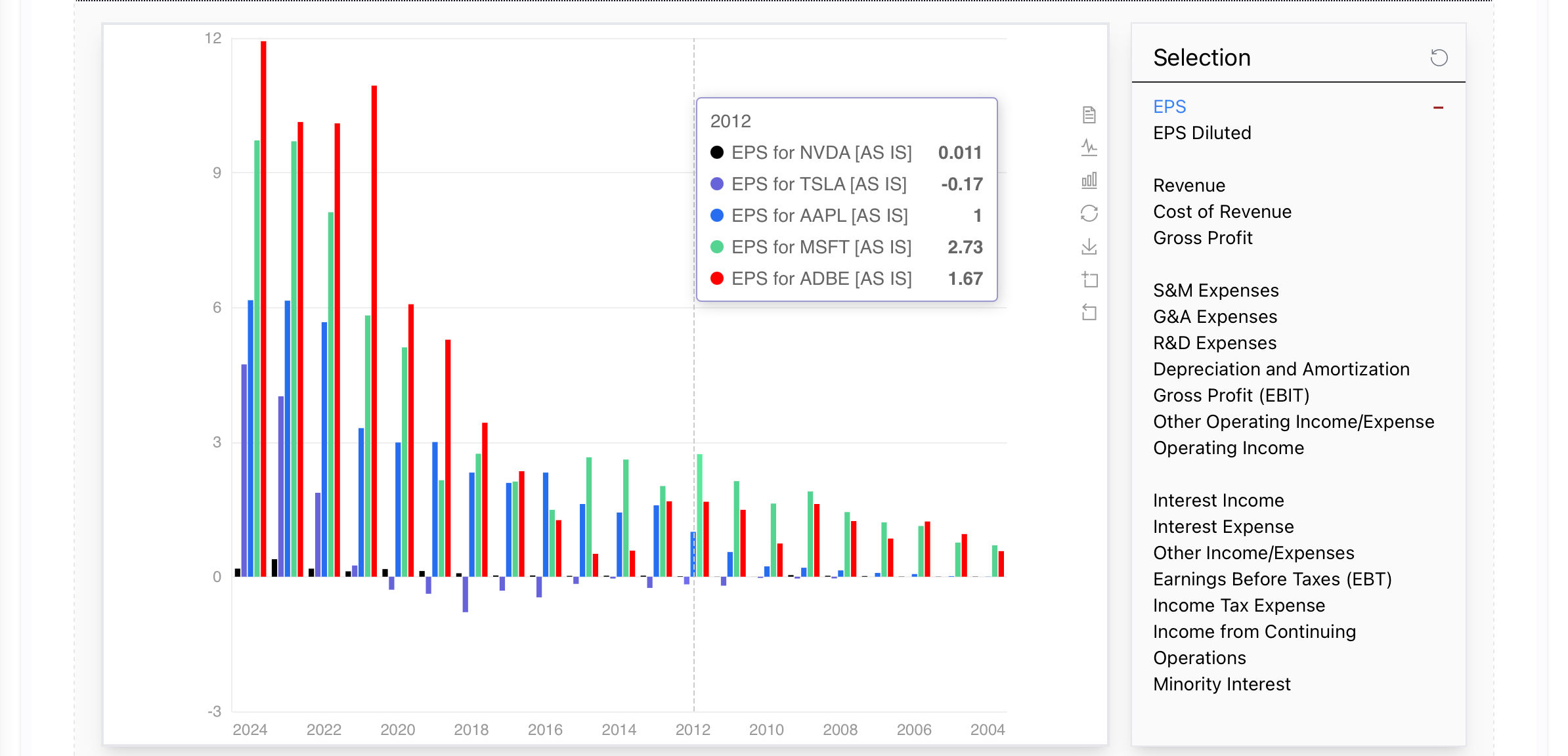Open the data view document icon
Viewport: 1568px width, 756px height.
pos(1089,115)
